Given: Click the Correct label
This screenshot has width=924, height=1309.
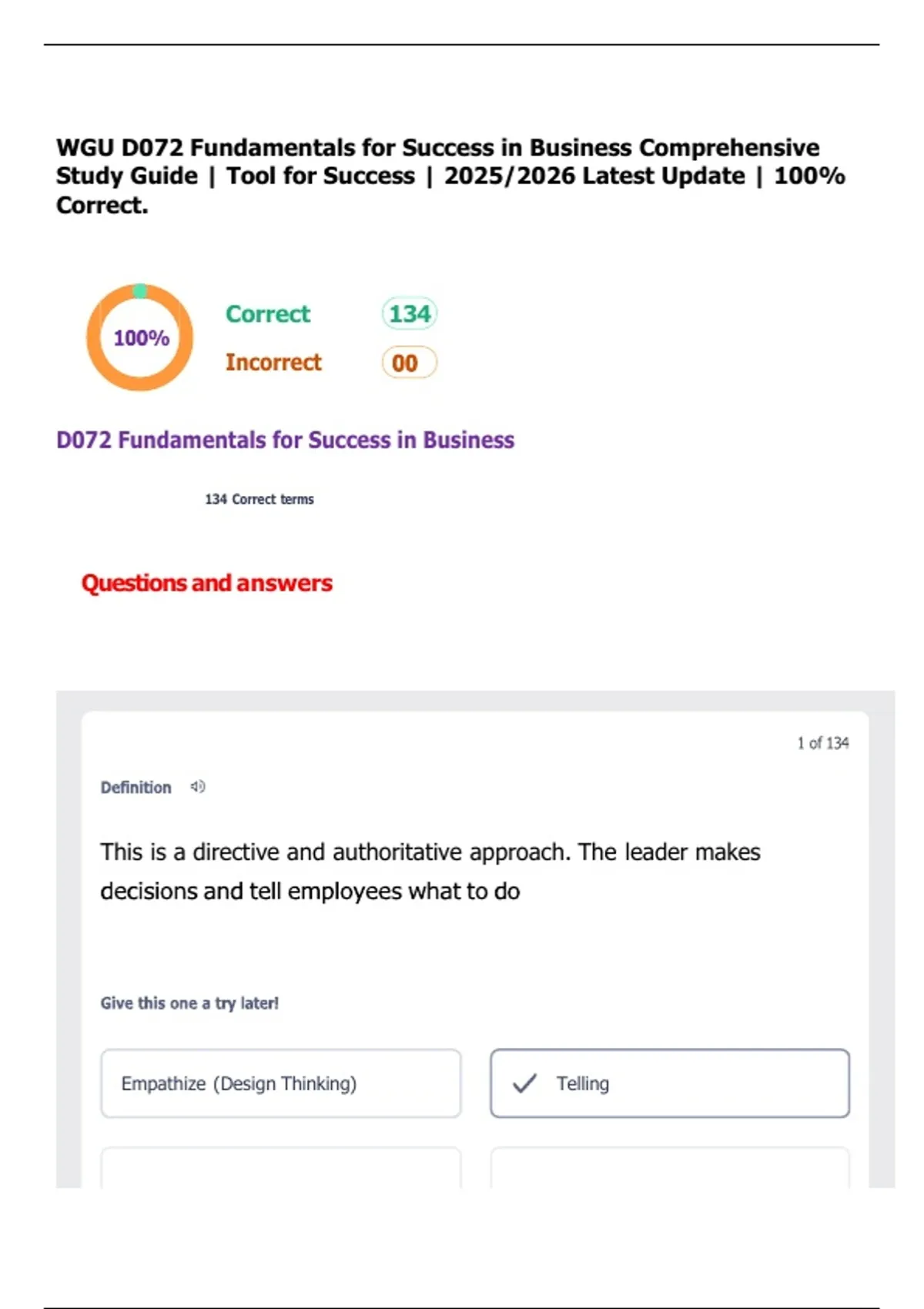Looking at the screenshot, I should click(x=268, y=314).
